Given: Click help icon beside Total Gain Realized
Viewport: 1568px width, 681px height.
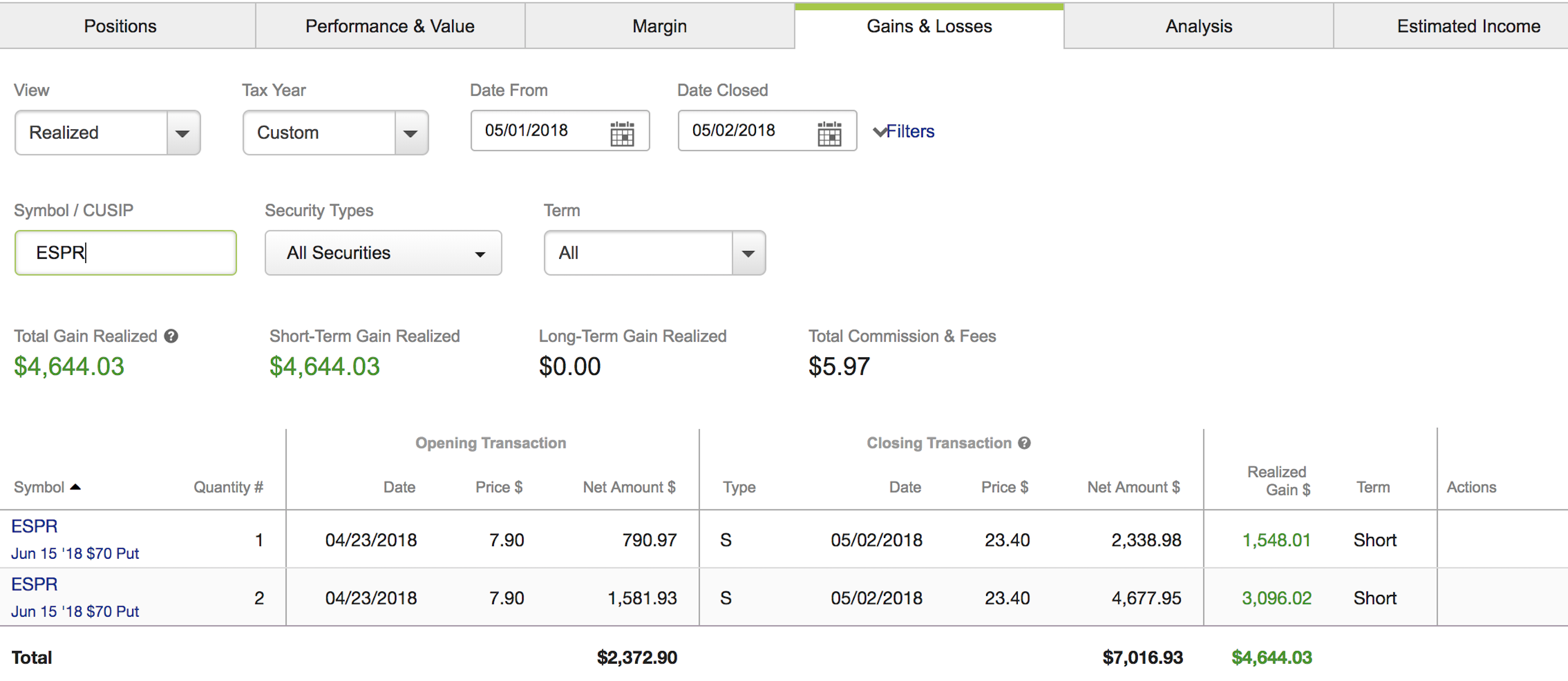Looking at the screenshot, I should click(172, 336).
